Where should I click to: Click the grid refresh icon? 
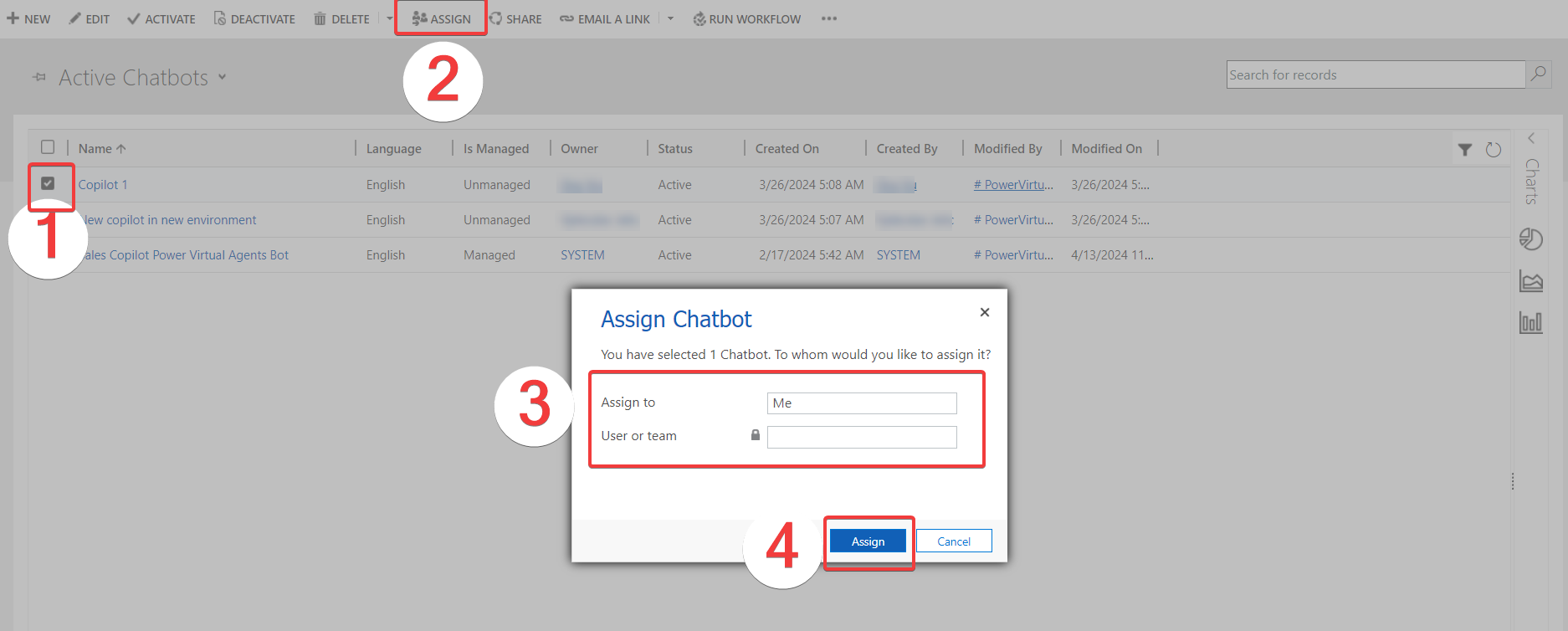coord(1494,150)
